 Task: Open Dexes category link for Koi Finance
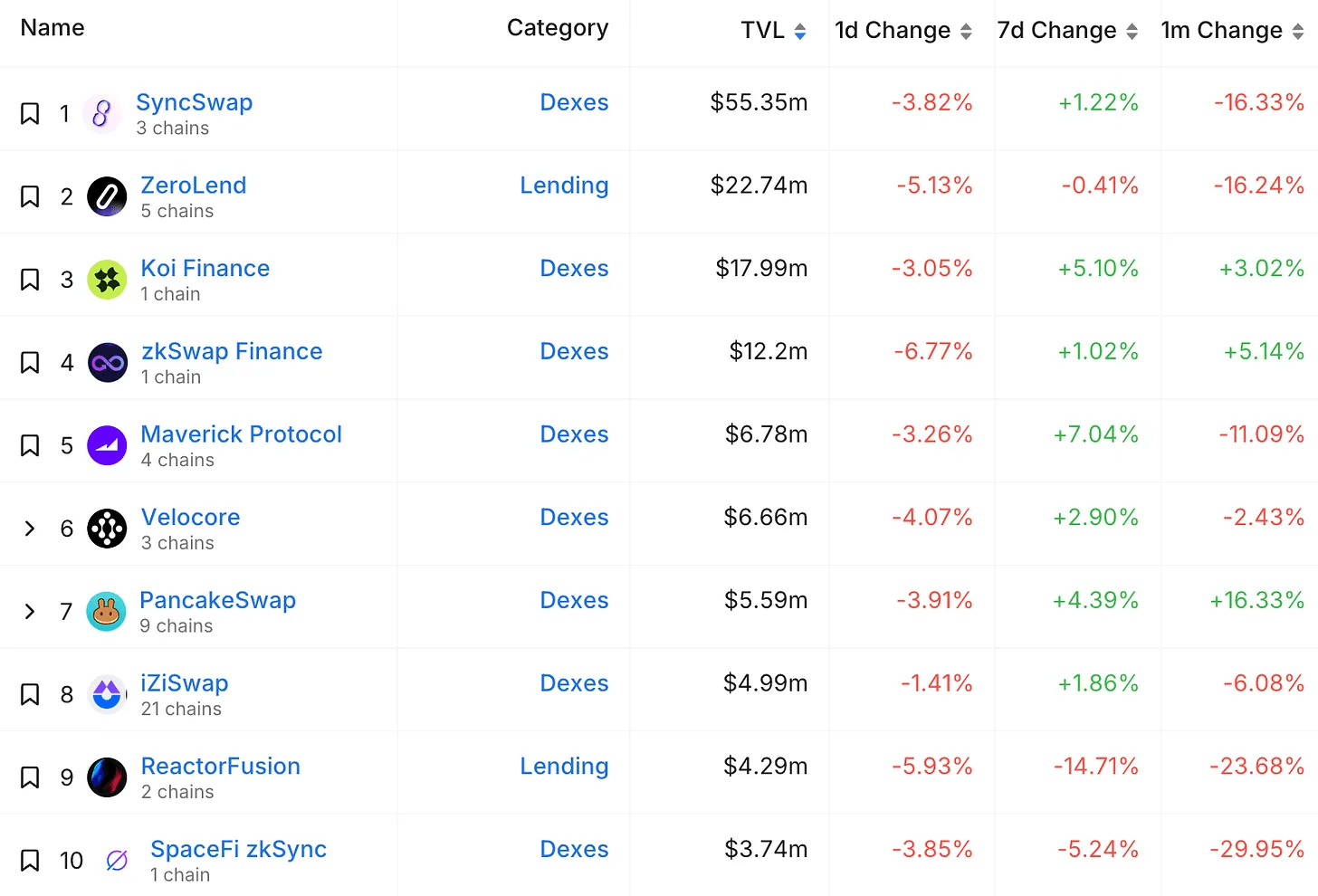[574, 269]
